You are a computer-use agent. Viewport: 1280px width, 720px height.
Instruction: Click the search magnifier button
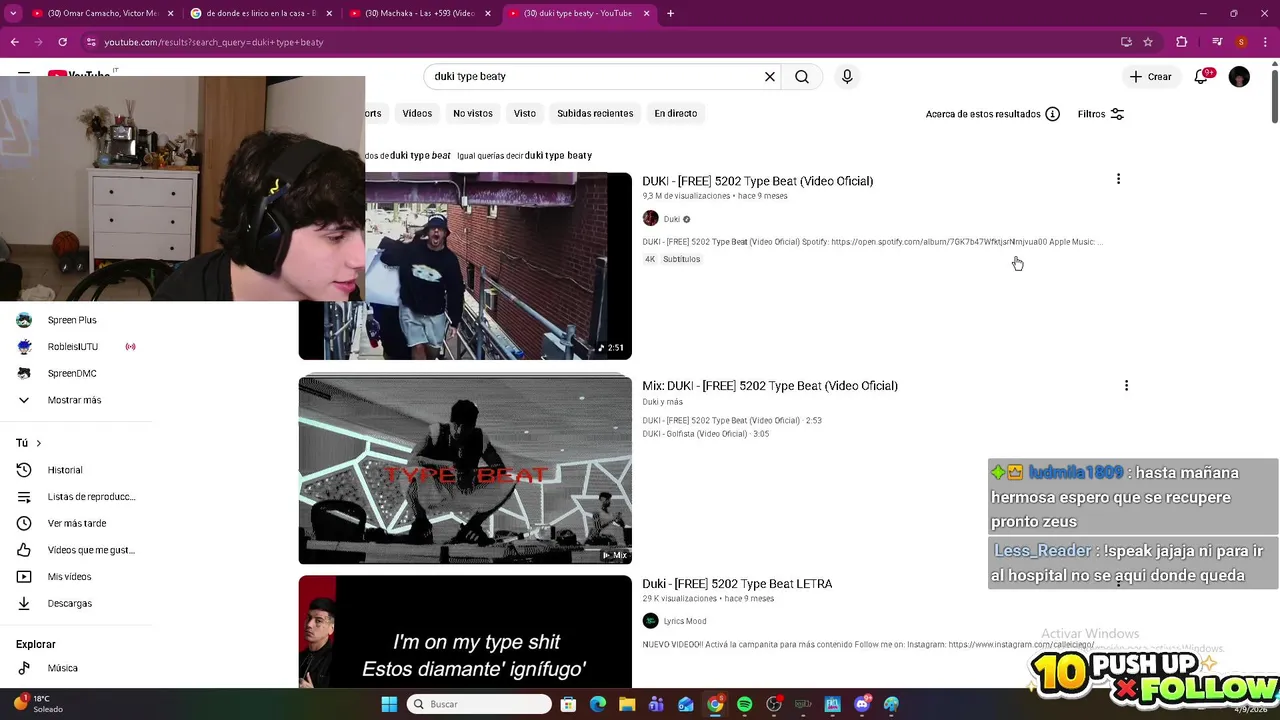tap(802, 77)
